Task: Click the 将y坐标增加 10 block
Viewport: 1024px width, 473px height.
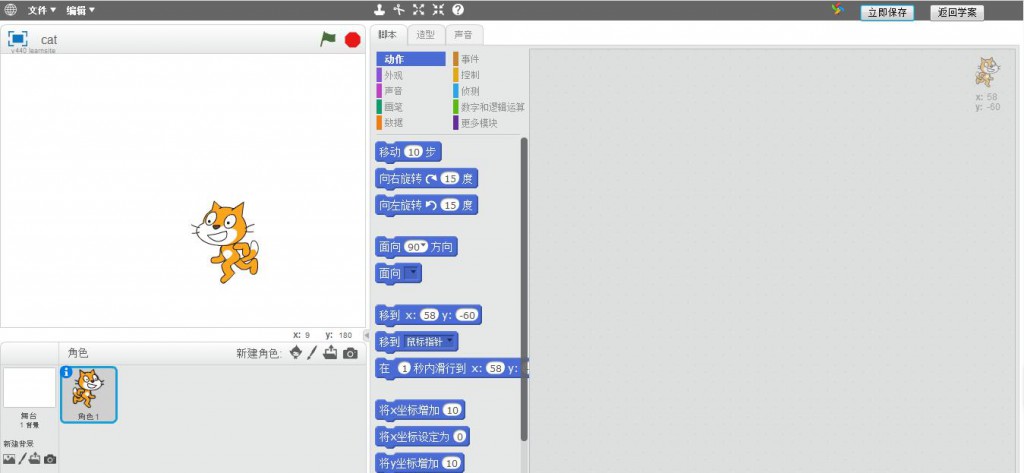Action: (421, 463)
